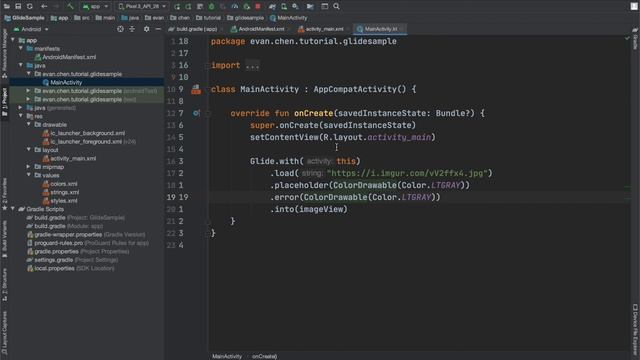Click the tutorial breadcrumb item
The image size is (640, 360).
click(x=208, y=18)
